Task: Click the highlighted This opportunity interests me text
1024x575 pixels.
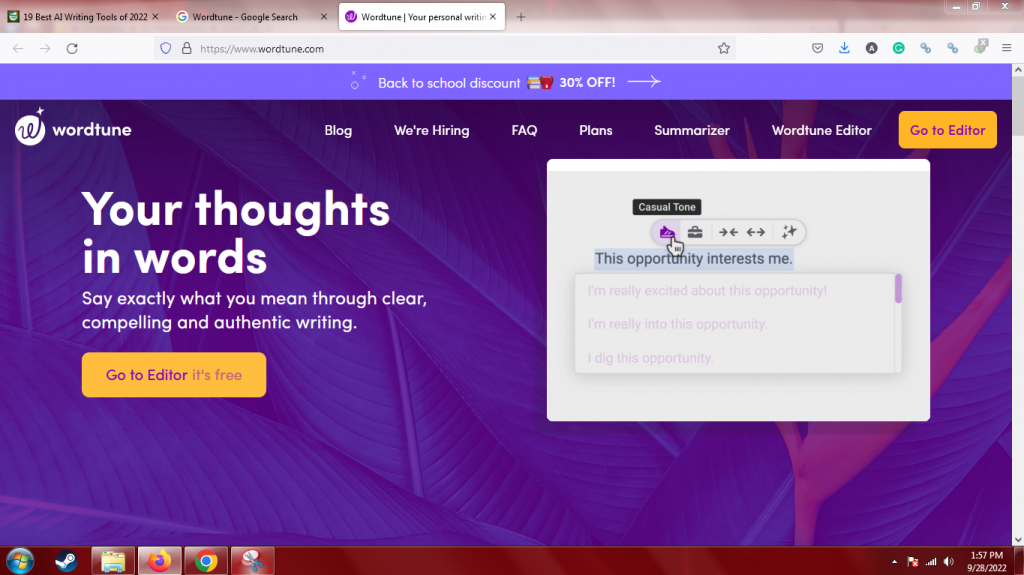Action: tap(694, 259)
